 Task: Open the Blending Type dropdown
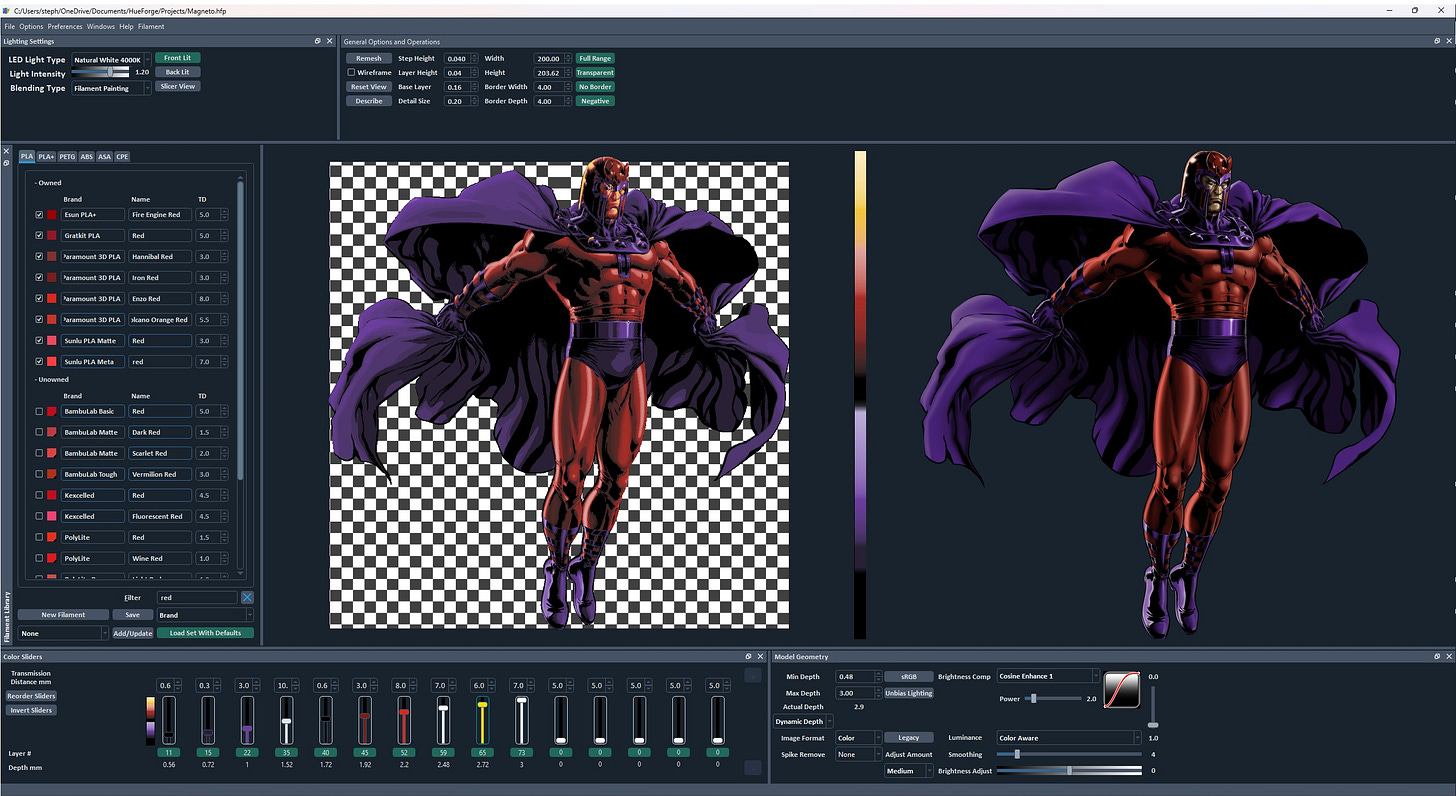[x=111, y=88]
